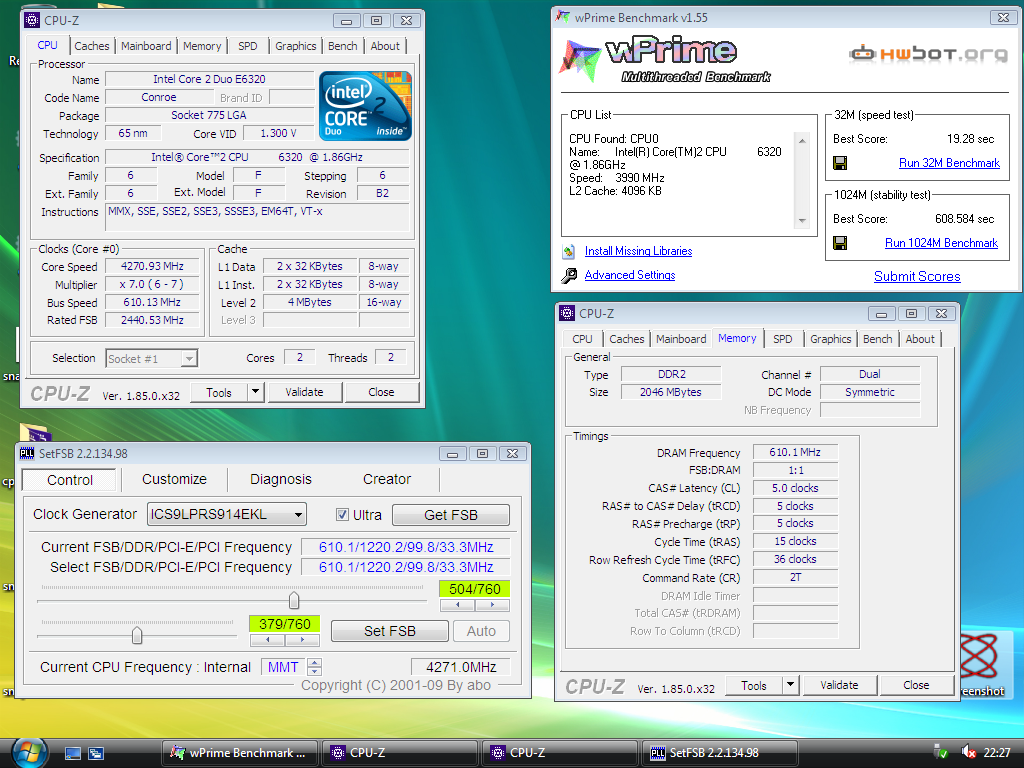This screenshot has height=768, width=1024.
Task: Click right arrow under 379/760 value
Action: (302, 640)
